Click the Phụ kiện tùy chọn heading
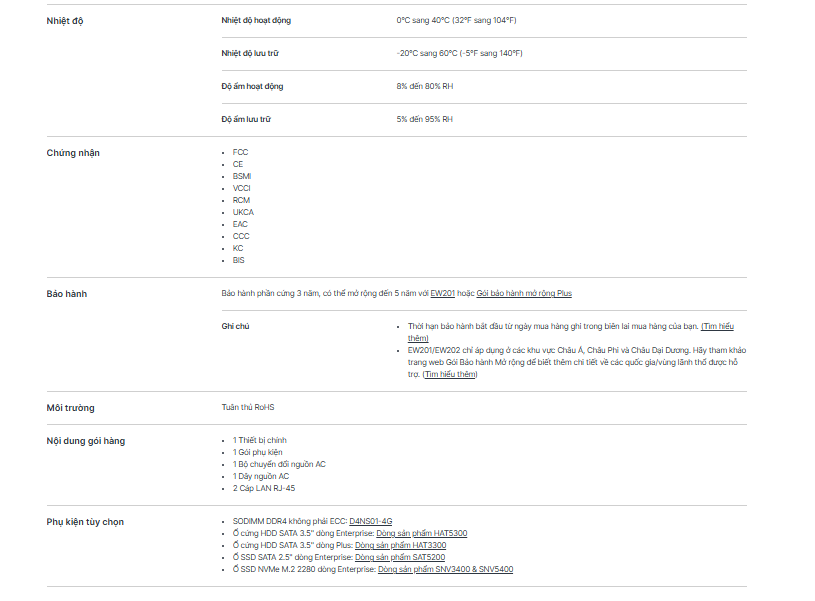 click(x=85, y=521)
